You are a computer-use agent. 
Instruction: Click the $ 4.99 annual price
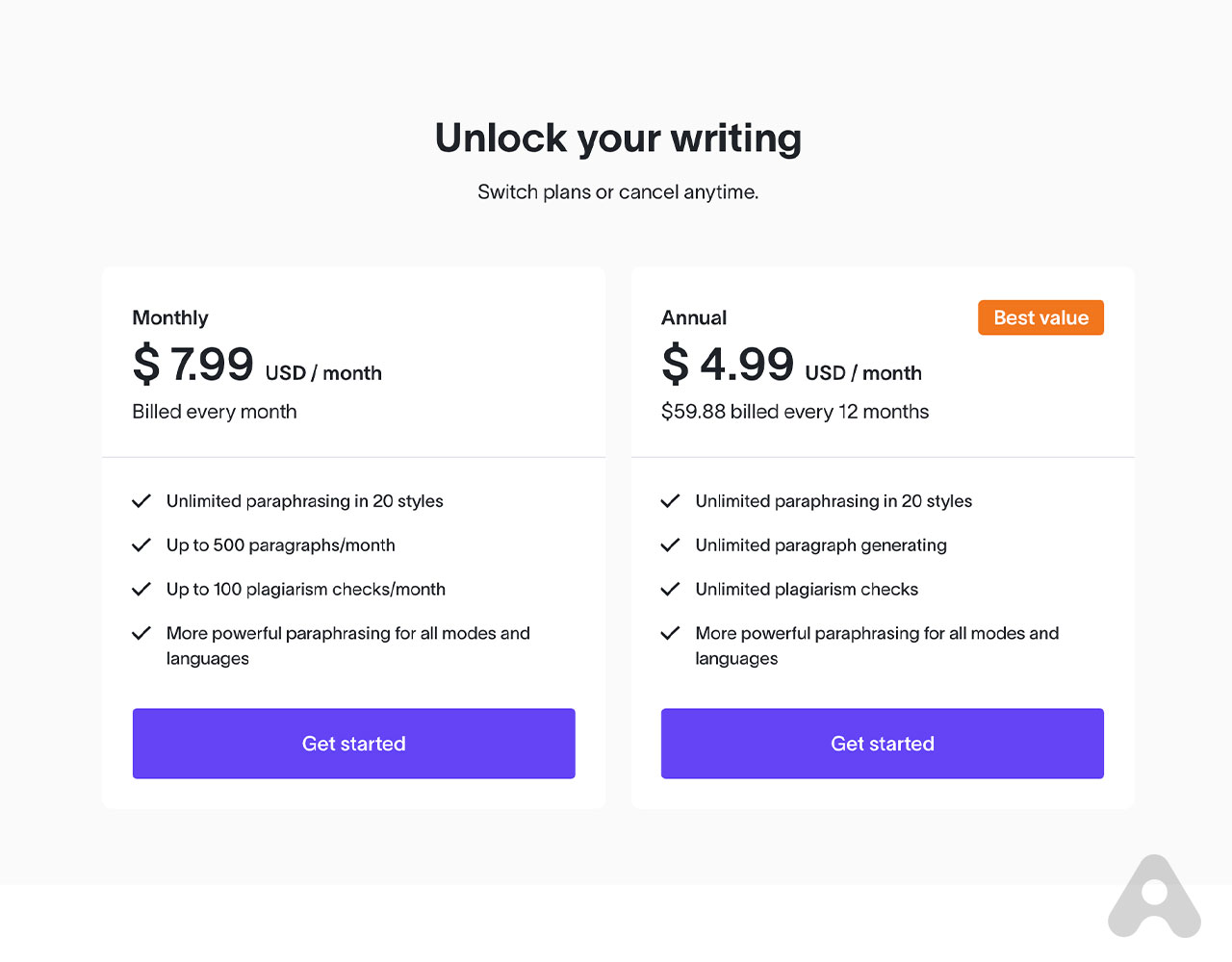tap(728, 366)
